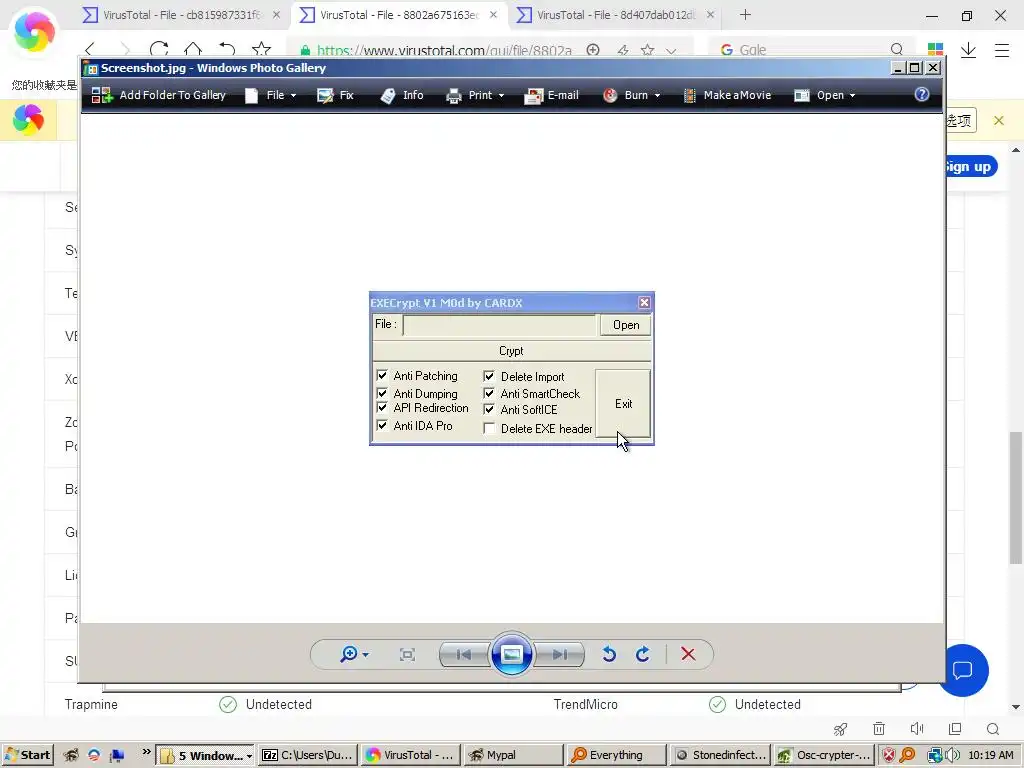
Task: Click the fit to window icon
Action: [407, 654]
